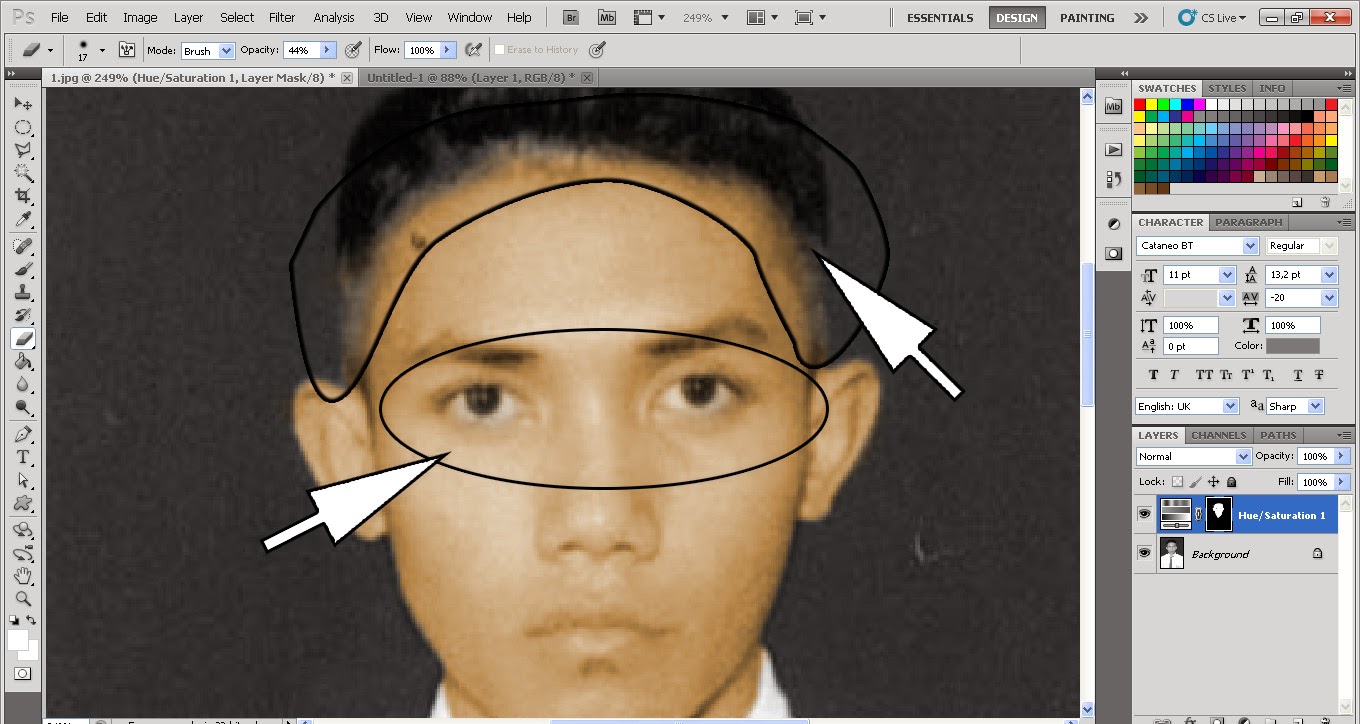Toggle Underline in Character panel
Screen dimensions: 1360x724
[x=1298, y=375]
